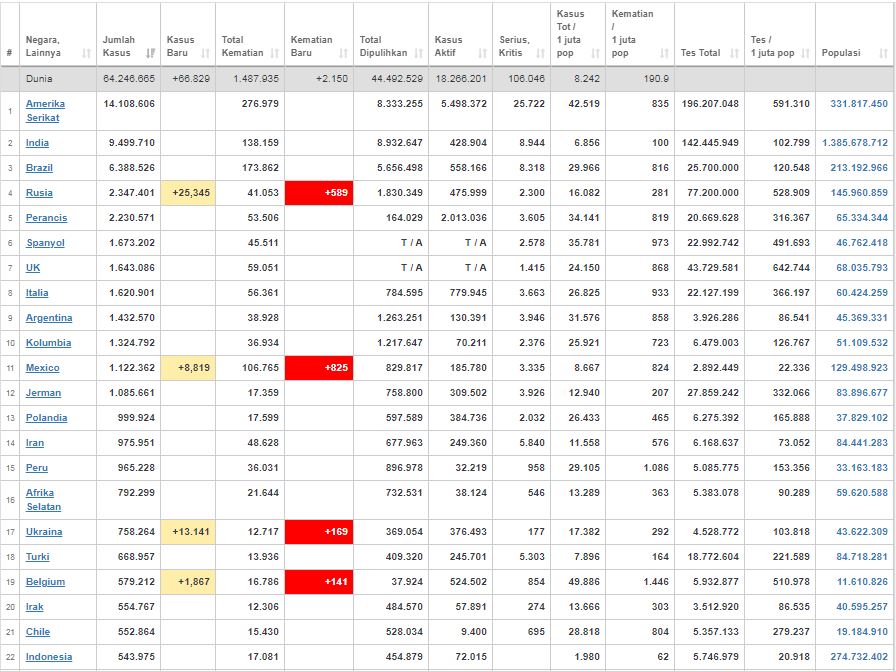Select yellow +25,345 new cases cell for Rusia
The width and height of the screenshot is (896, 671).
coord(188,193)
